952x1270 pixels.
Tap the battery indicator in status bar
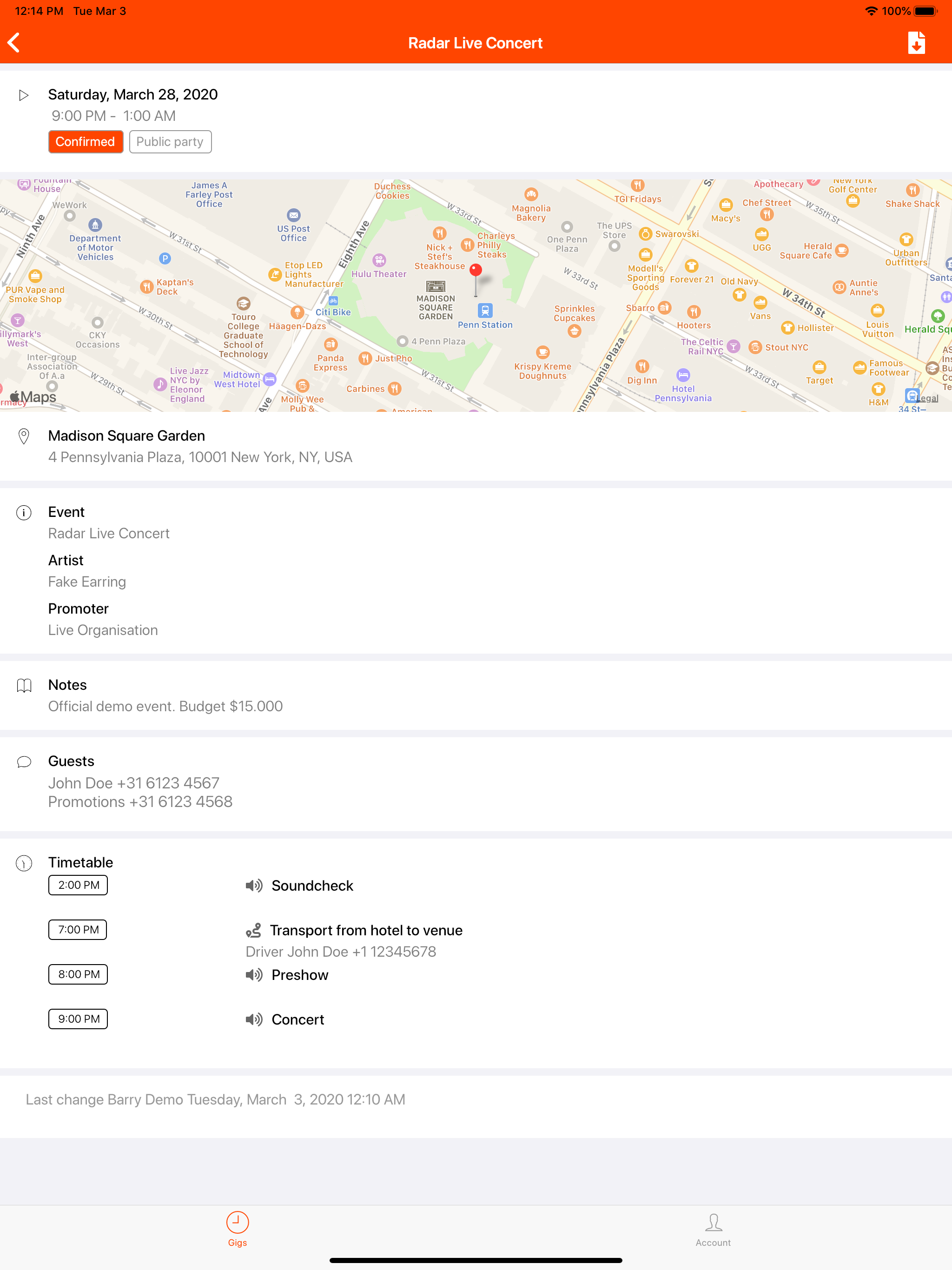click(x=925, y=11)
